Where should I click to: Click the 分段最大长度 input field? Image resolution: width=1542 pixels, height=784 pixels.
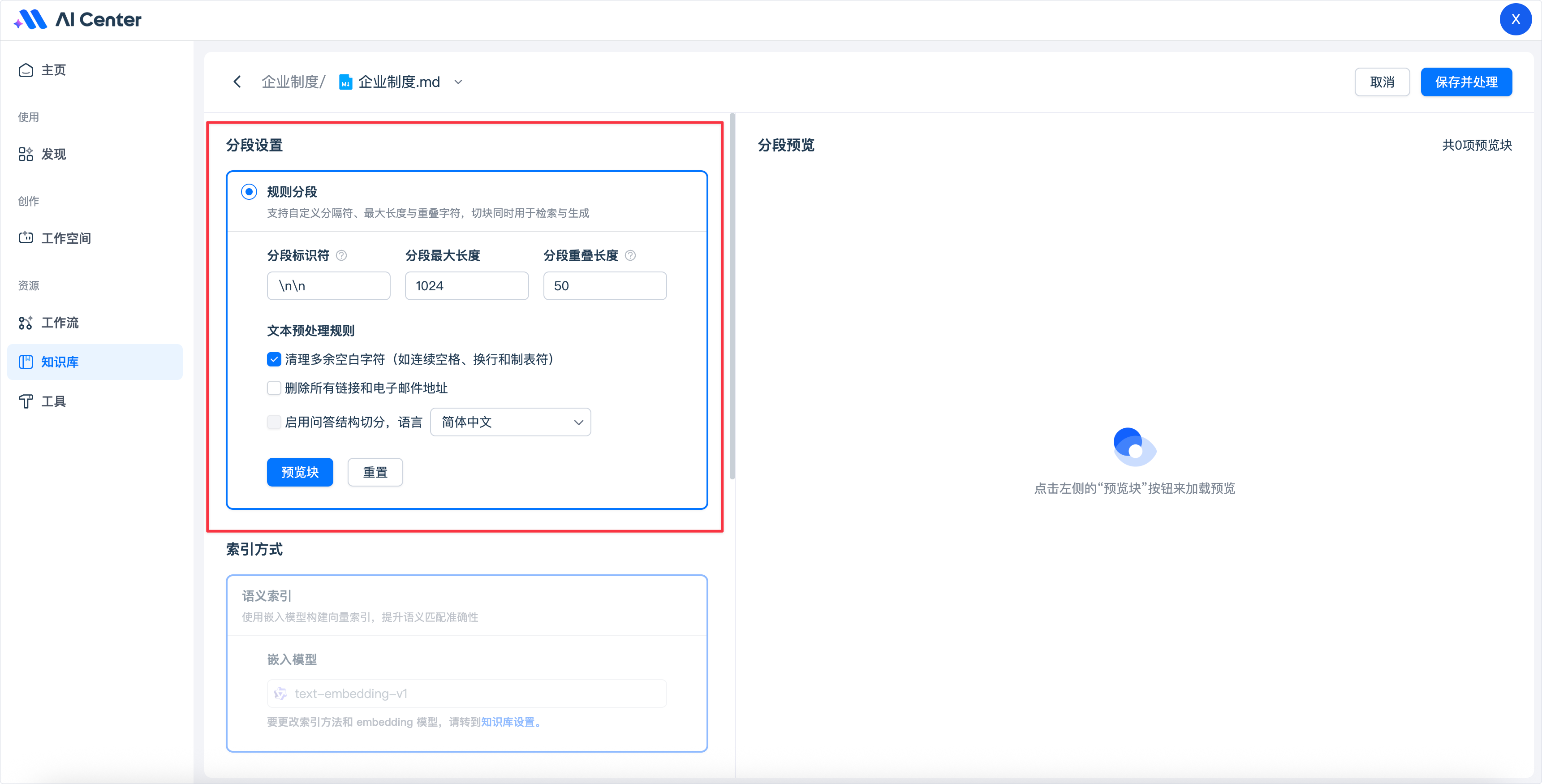[x=466, y=286]
